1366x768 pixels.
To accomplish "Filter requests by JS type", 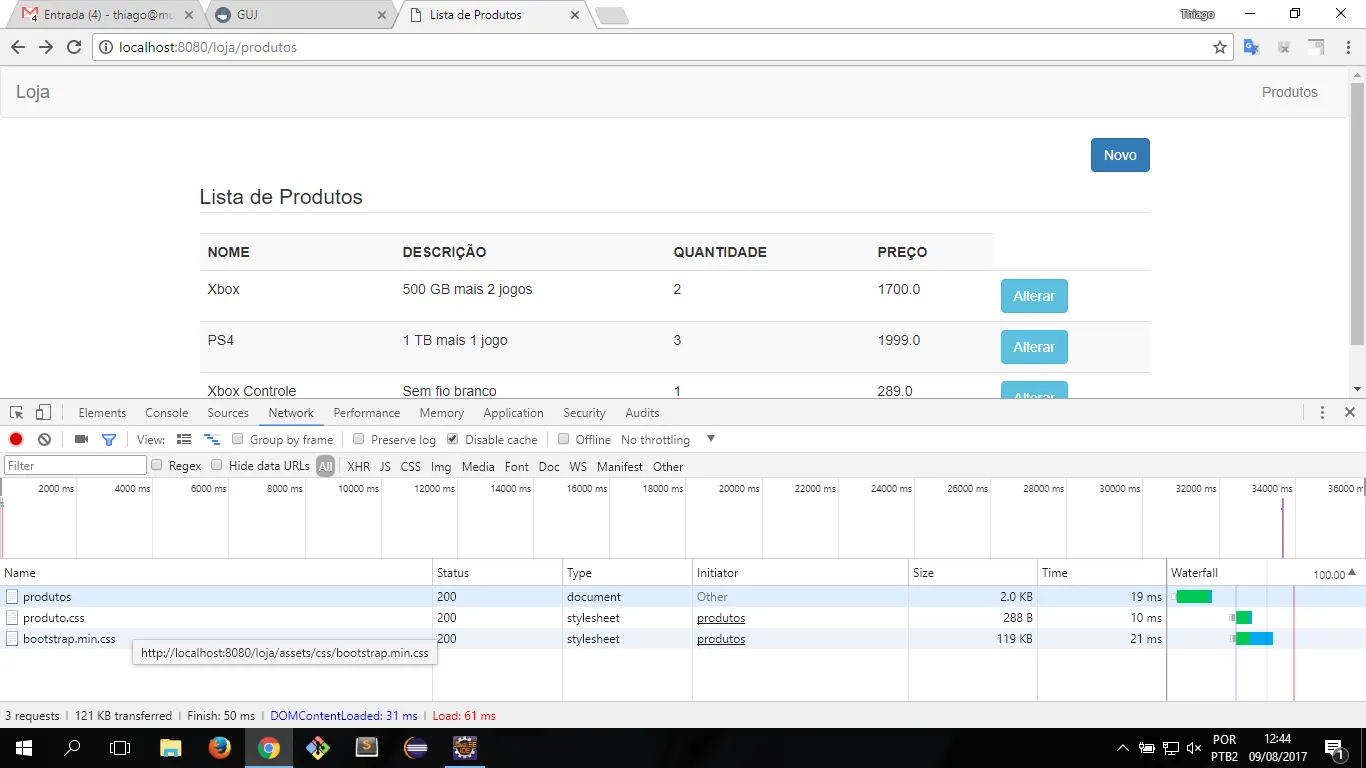I will [x=385, y=467].
